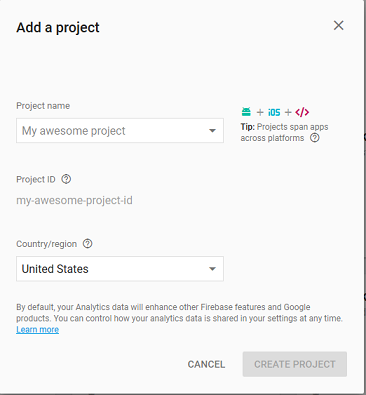366x395 pixels.
Task: Click the web code brackets icon
Action: pyautogui.click(x=302, y=112)
